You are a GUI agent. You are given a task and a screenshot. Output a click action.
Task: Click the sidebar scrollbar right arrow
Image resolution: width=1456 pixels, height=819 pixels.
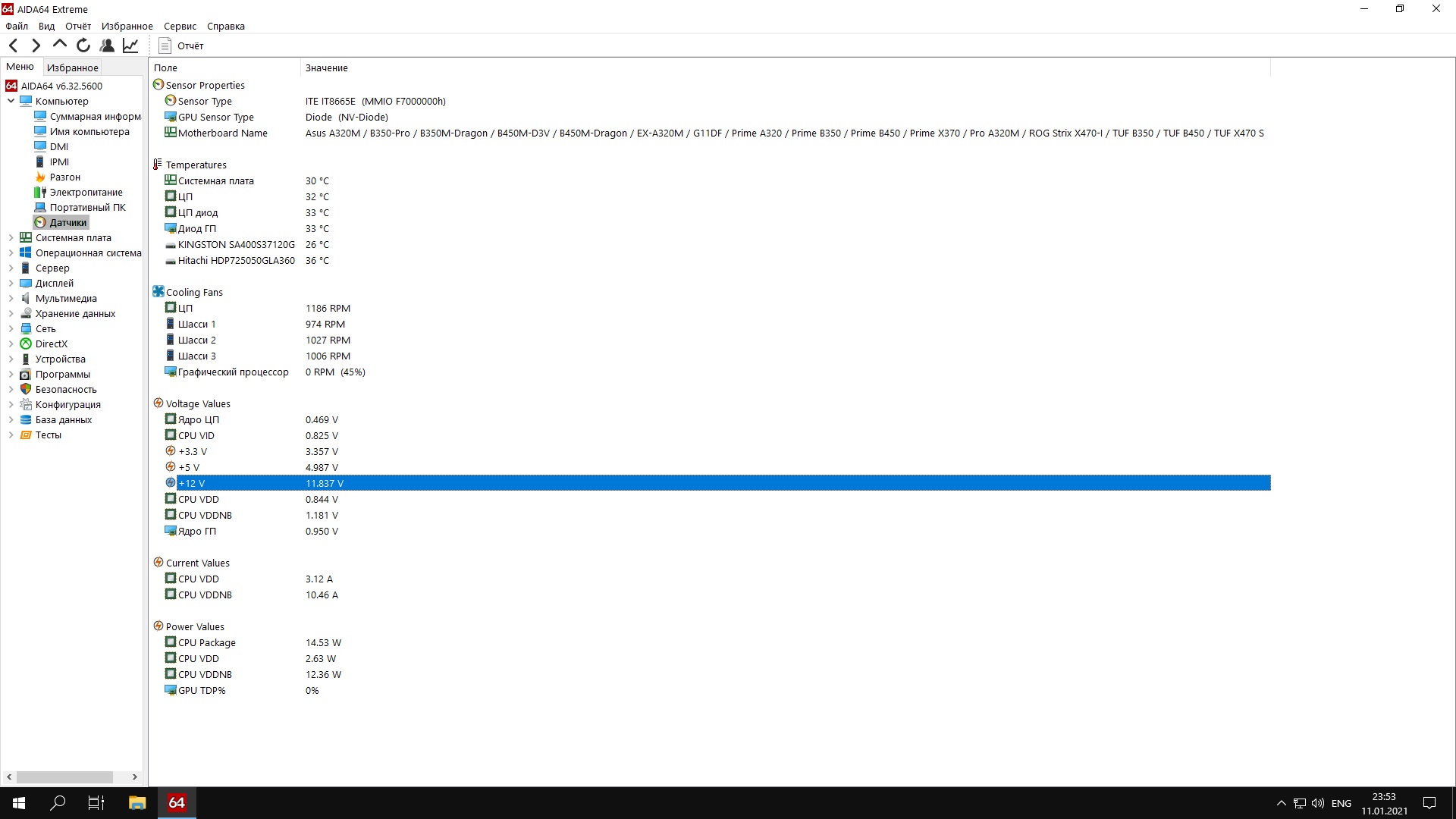point(135,777)
